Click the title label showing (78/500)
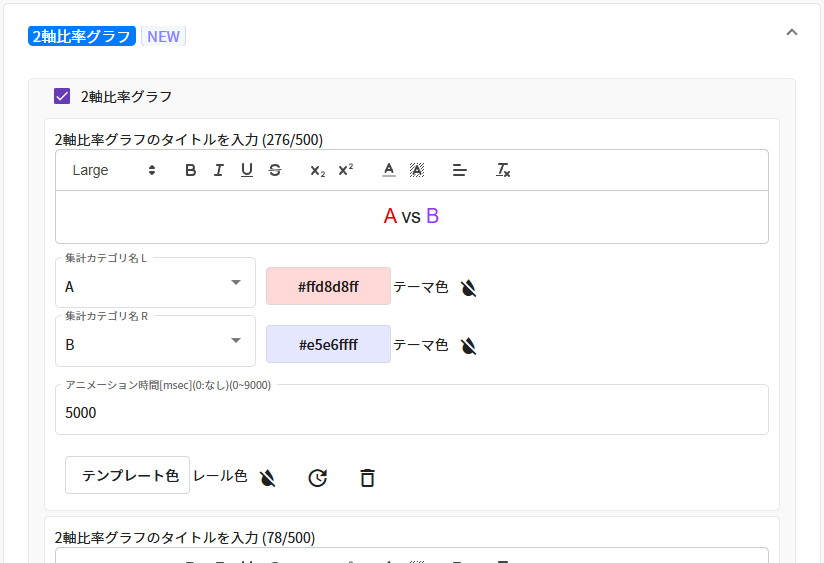 (x=185, y=538)
